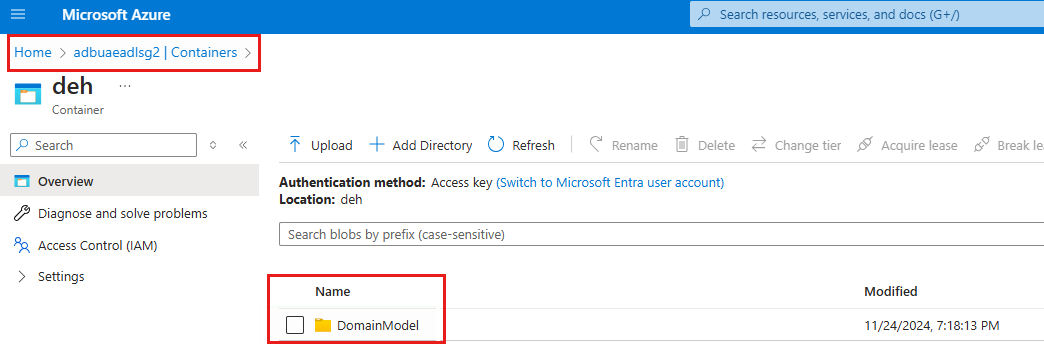Open the Settings sidebar item
The width and height of the screenshot is (1044, 364).
coord(61,277)
